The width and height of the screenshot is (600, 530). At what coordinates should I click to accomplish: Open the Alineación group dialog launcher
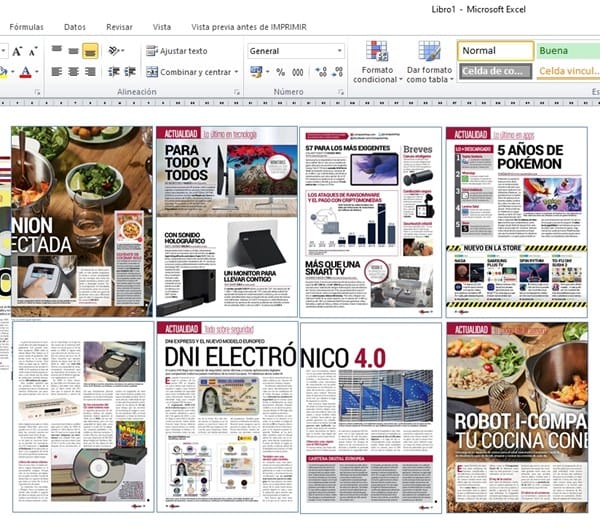(236, 92)
